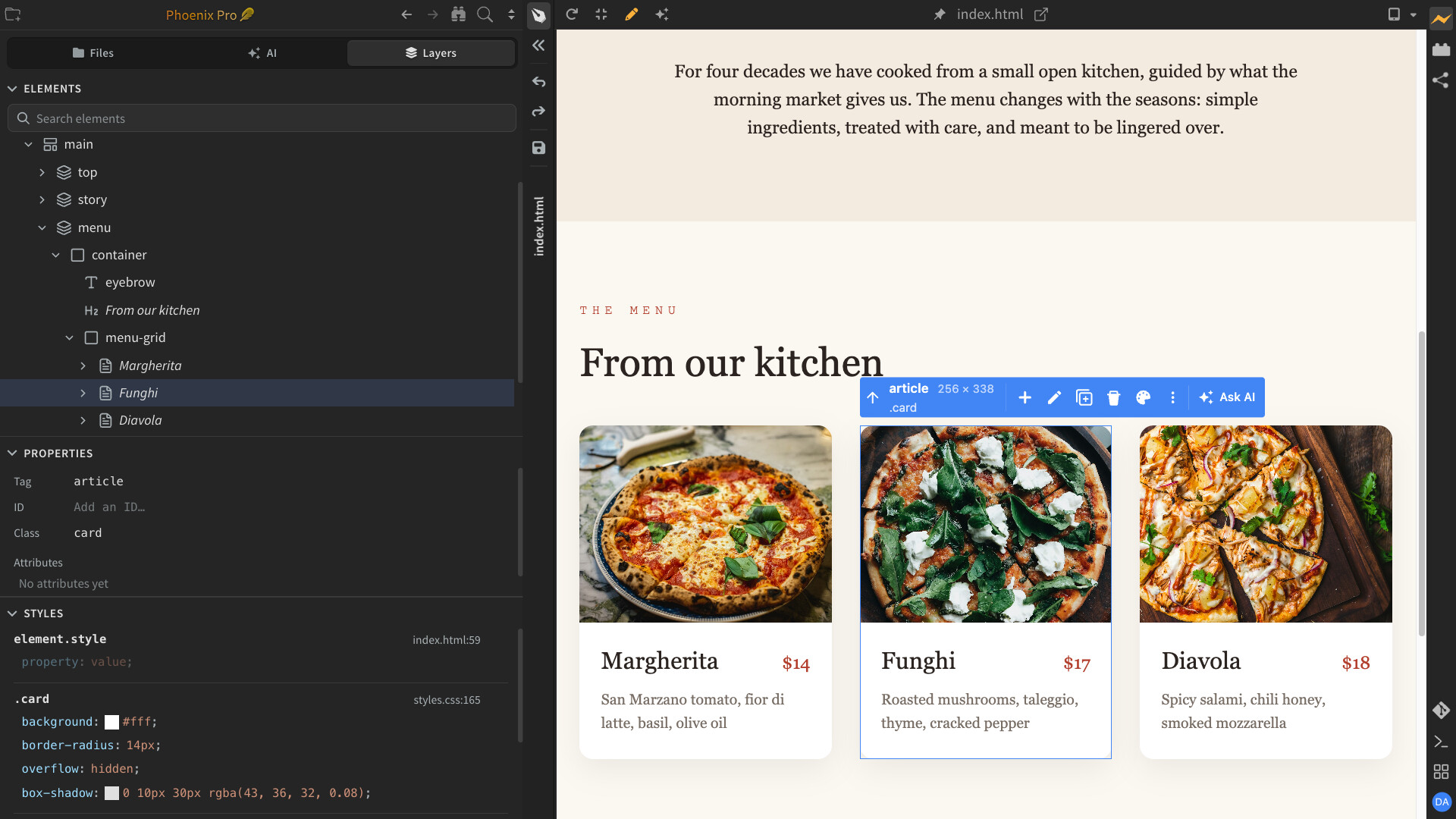Open the background #fff color swatch
The image size is (1456, 819).
tap(111, 723)
